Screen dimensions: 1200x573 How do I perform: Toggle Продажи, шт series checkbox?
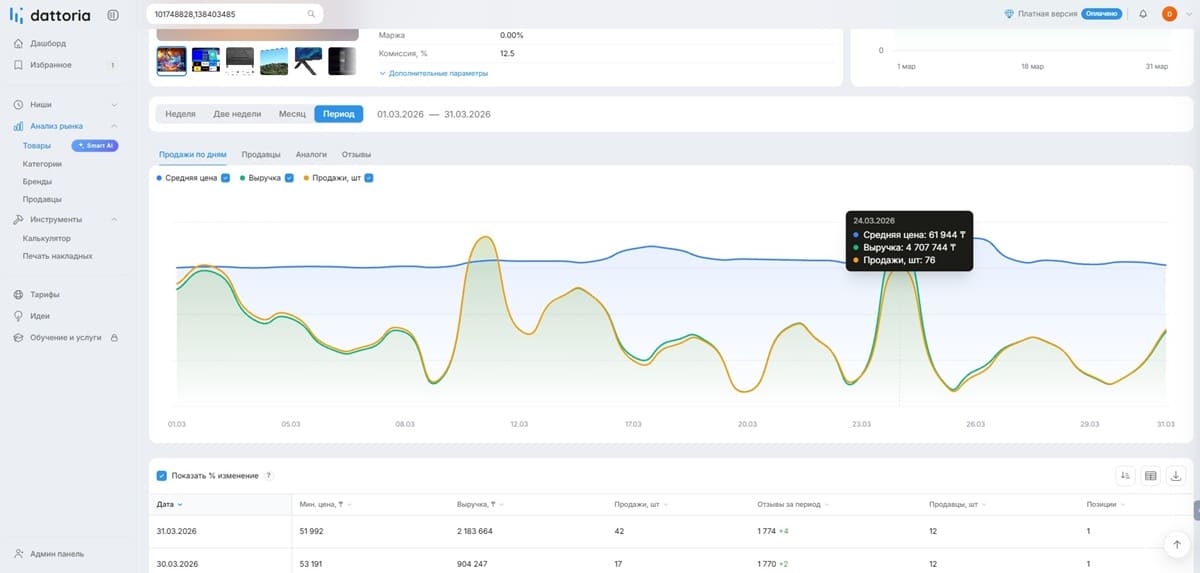click(369, 178)
